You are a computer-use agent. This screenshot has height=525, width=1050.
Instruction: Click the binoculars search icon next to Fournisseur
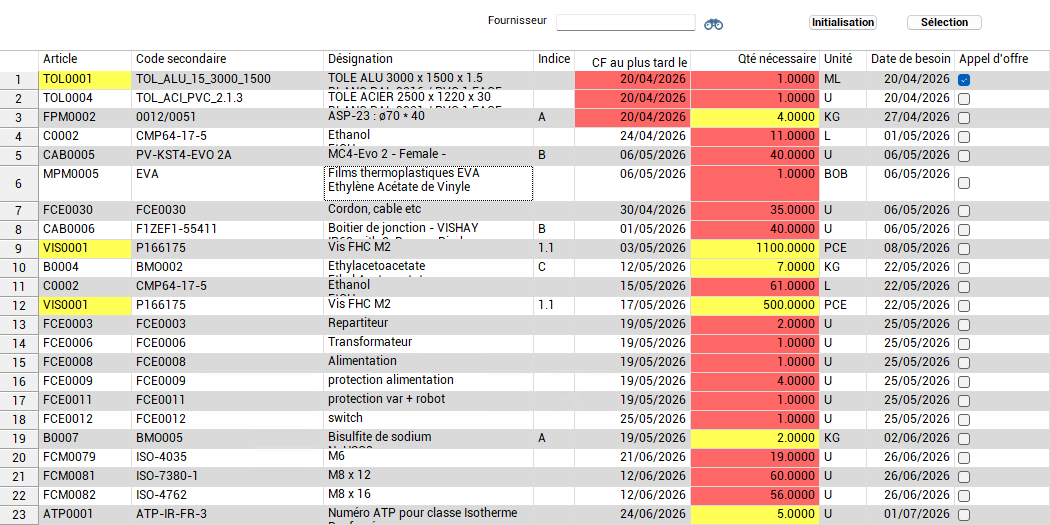[713, 23]
